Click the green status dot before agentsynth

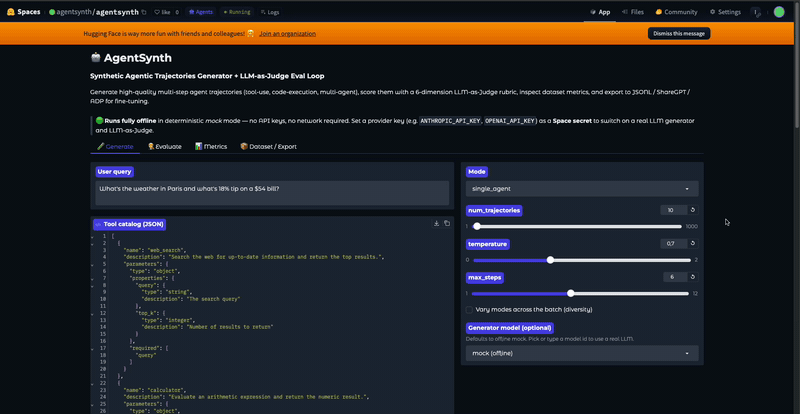52,12
